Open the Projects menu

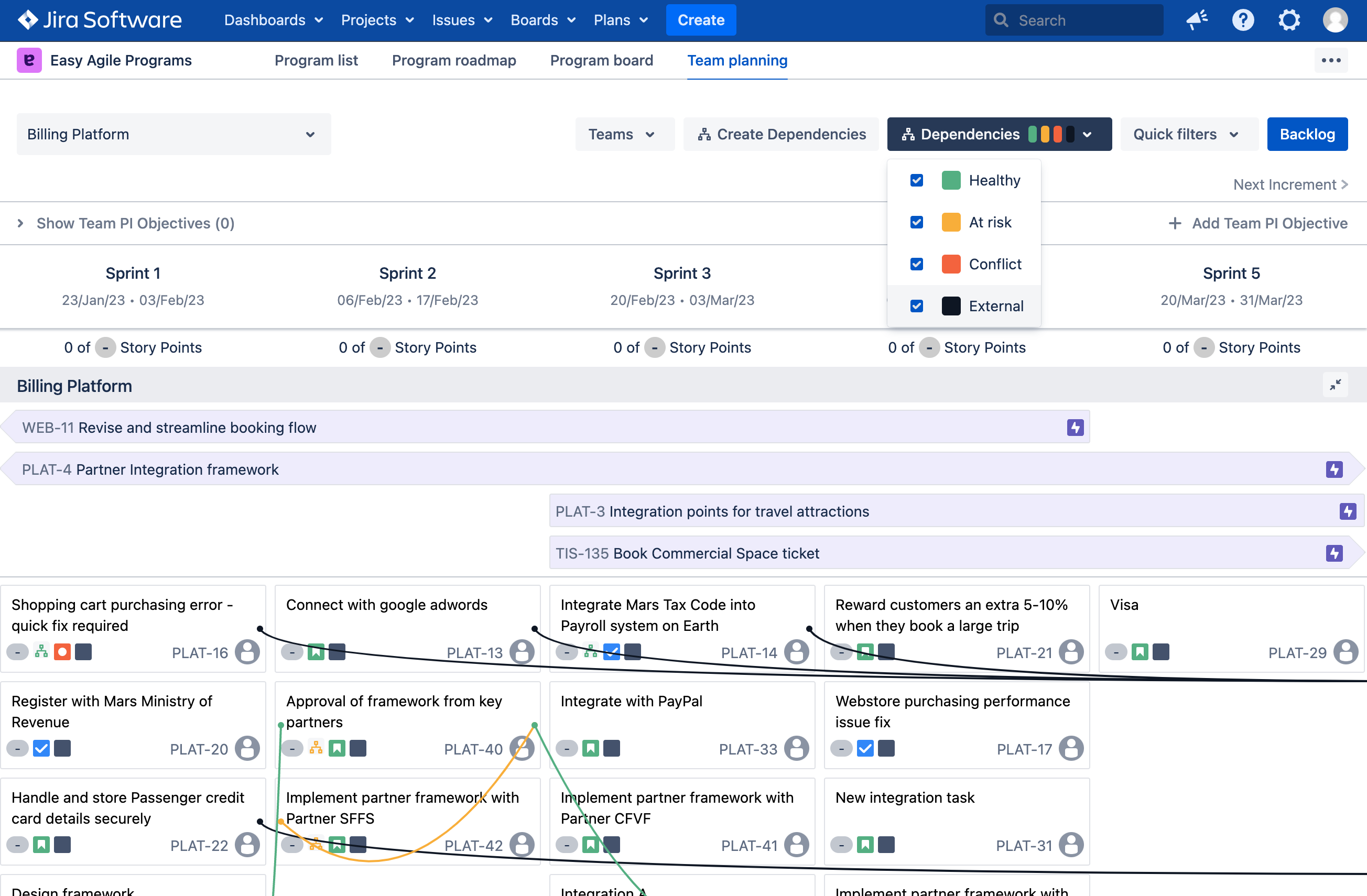click(x=377, y=20)
